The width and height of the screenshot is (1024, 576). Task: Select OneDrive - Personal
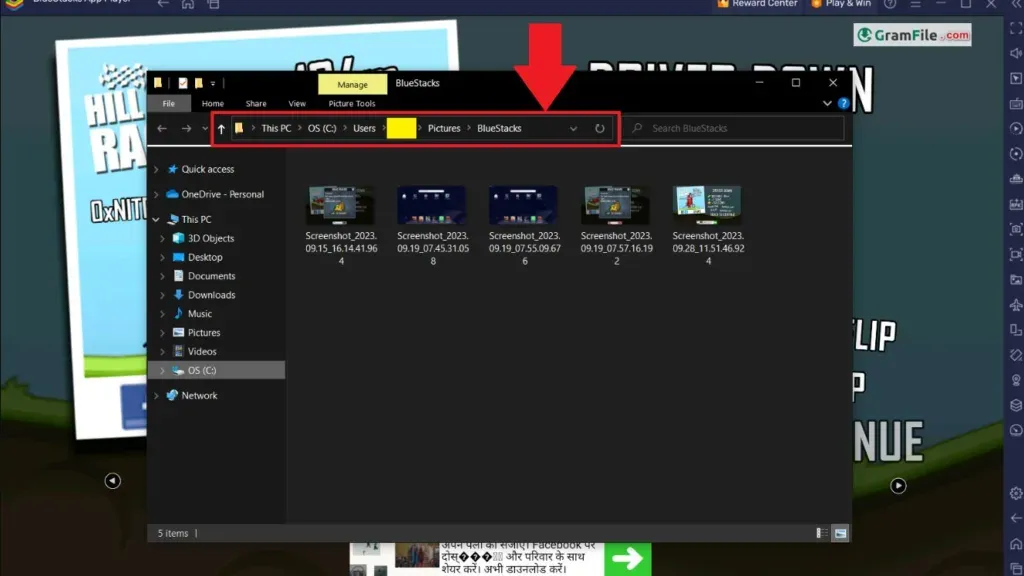[x=222, y=195]
